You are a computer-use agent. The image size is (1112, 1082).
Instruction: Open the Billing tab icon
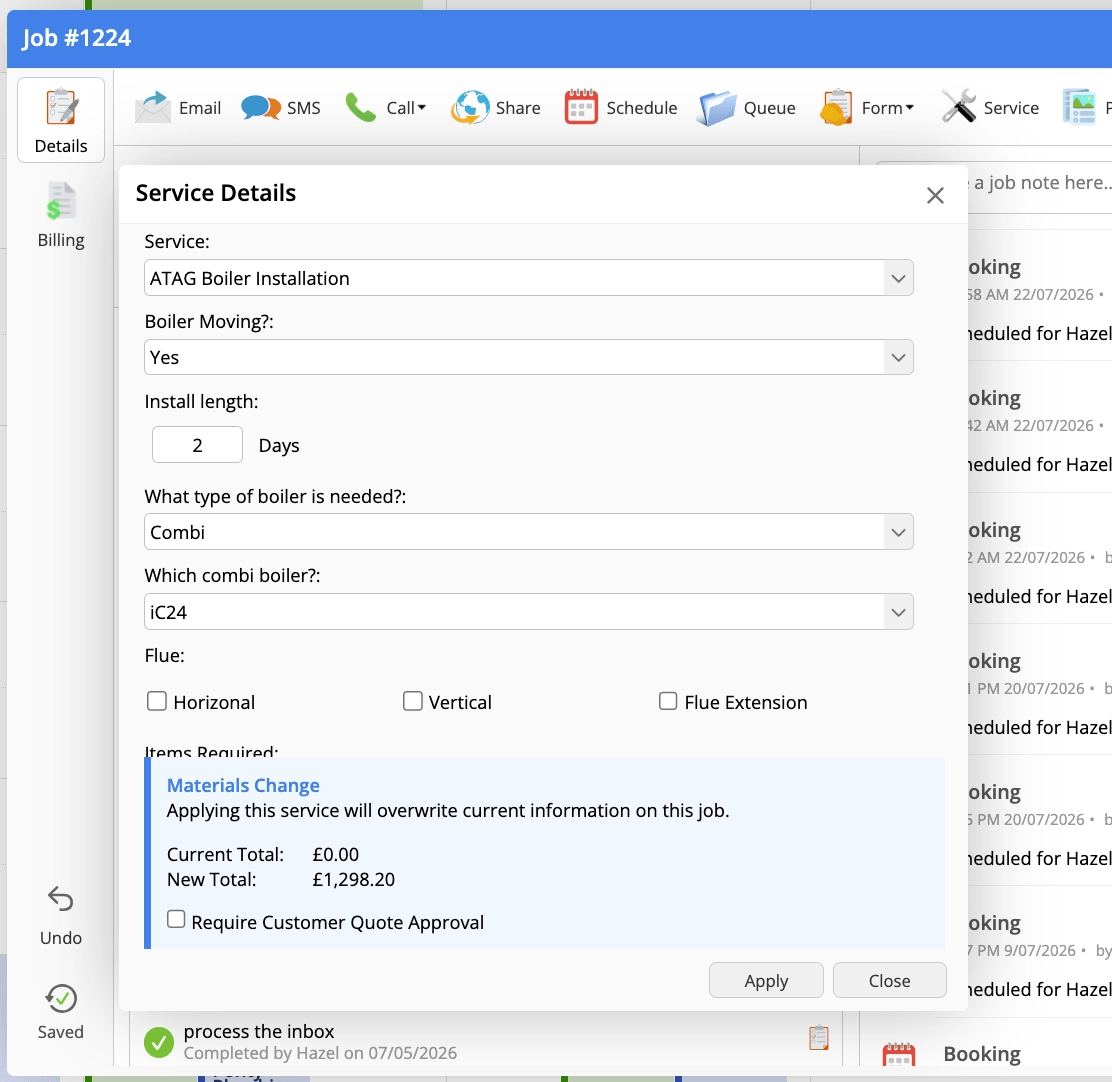61,201
